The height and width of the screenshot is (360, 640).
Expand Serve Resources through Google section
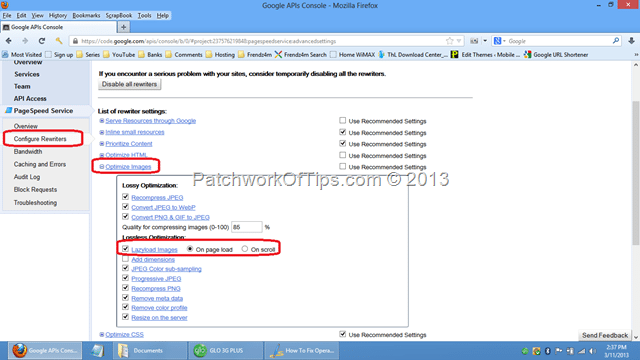[x=102, y=121]
